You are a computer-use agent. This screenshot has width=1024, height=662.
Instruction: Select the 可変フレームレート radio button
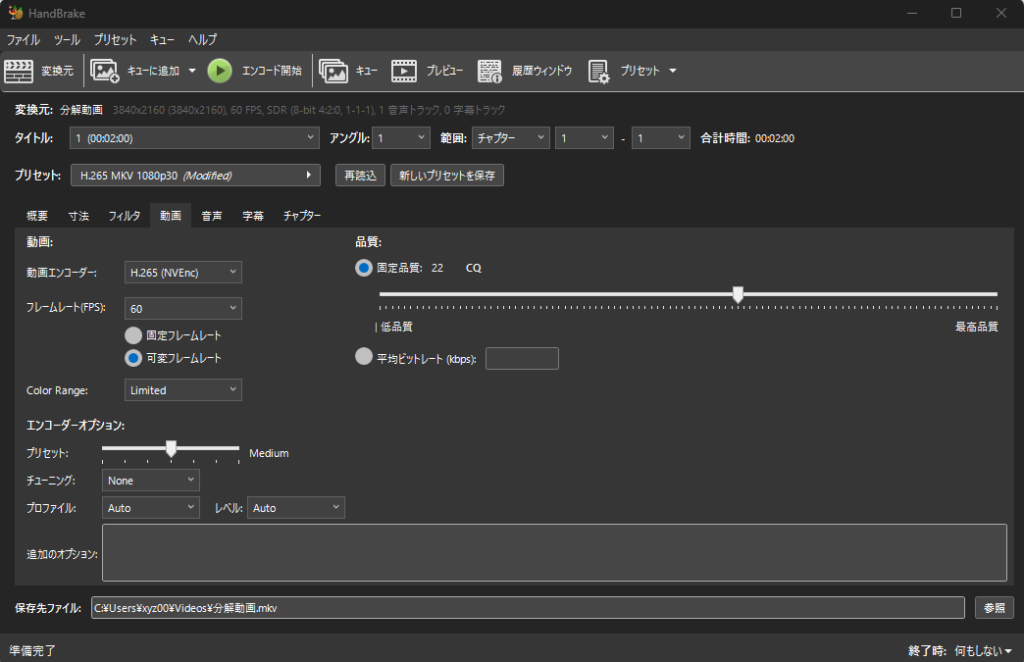click(133, 358)
